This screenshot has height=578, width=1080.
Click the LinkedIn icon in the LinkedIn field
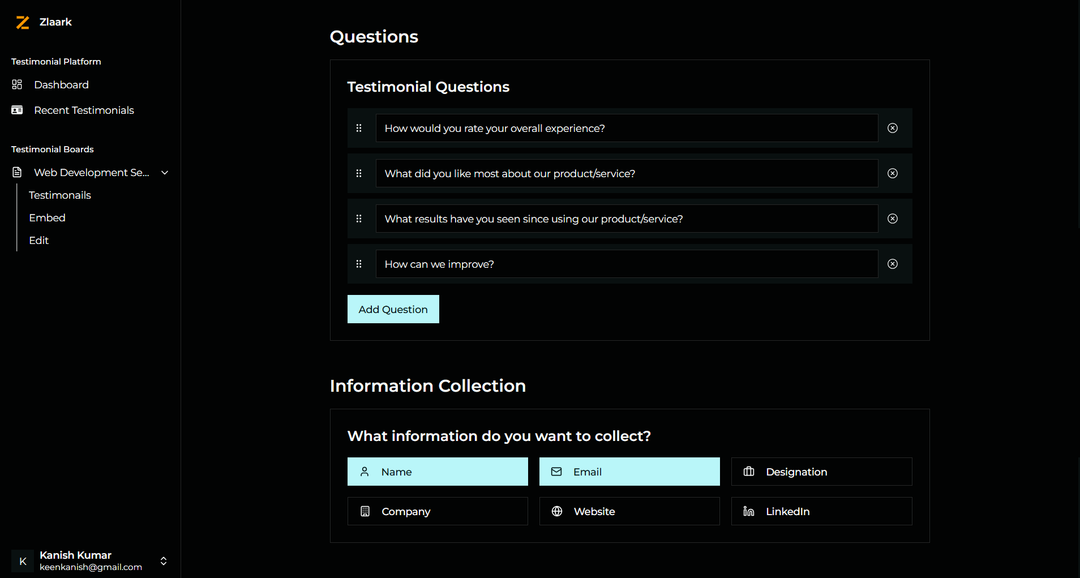749,511
